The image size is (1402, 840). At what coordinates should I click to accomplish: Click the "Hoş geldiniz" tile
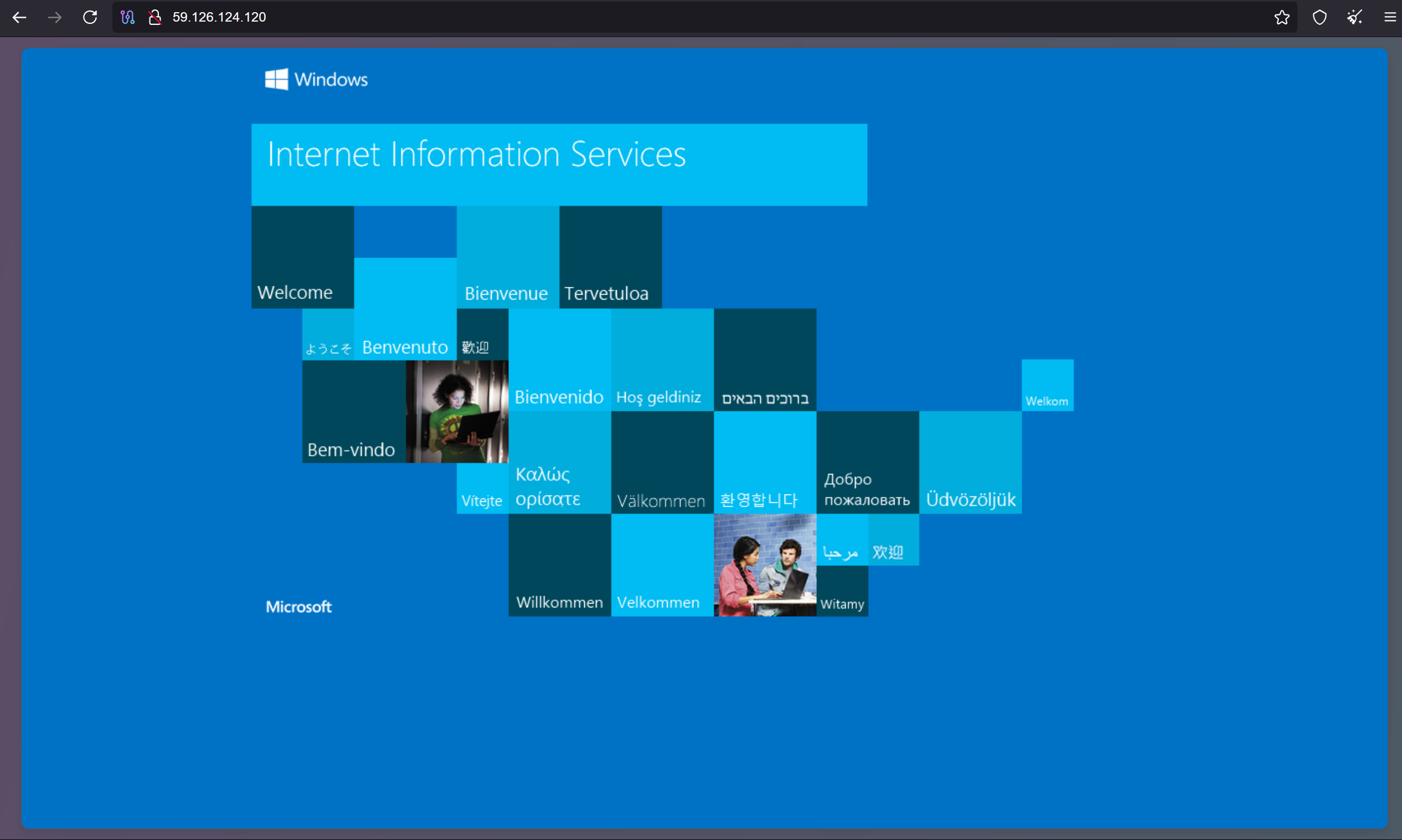tap(662, 360)
